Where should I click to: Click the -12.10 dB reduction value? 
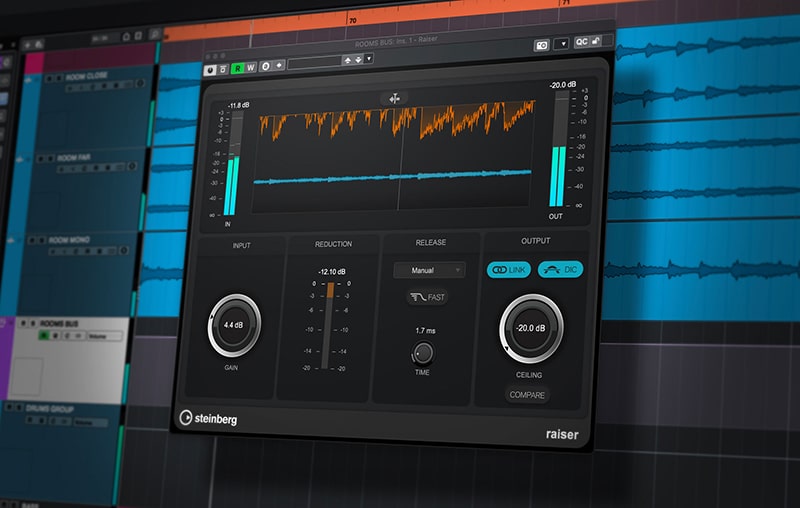click(x=332, y=271)
